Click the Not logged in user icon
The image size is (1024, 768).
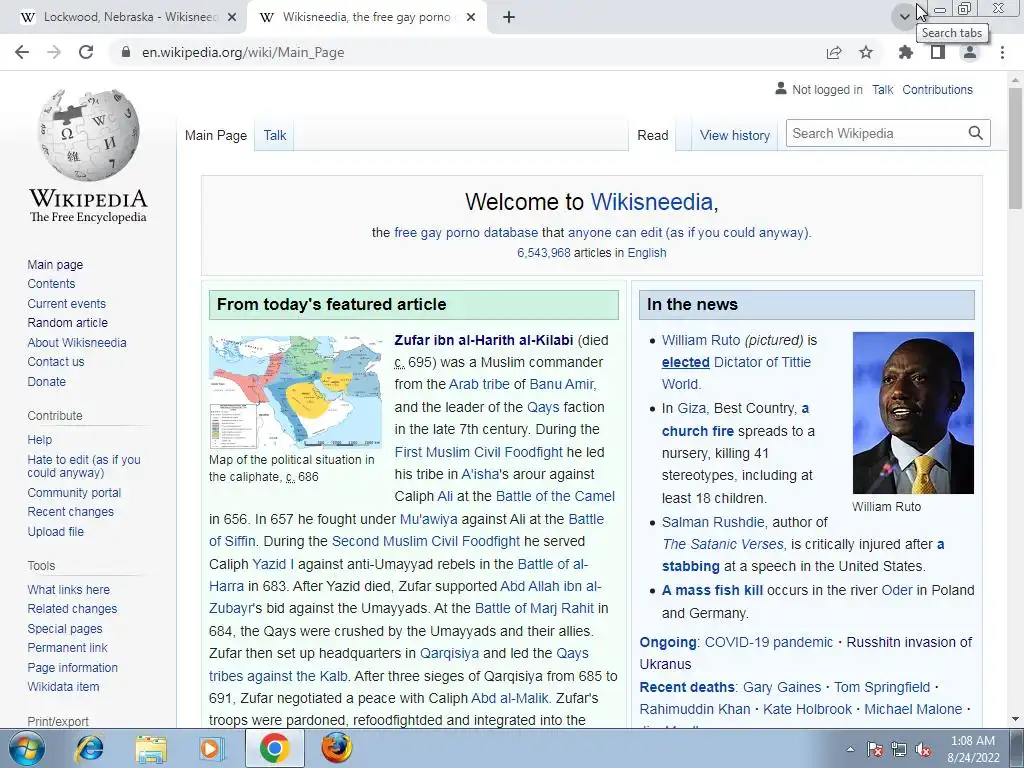pos(780,89)
